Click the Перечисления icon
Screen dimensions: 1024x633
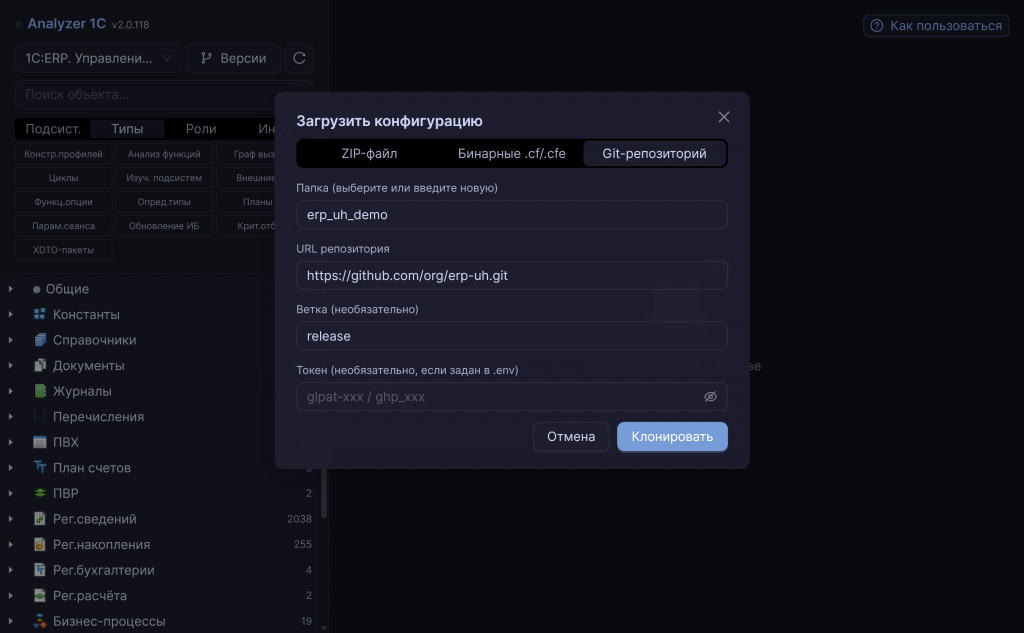[40, 416]
